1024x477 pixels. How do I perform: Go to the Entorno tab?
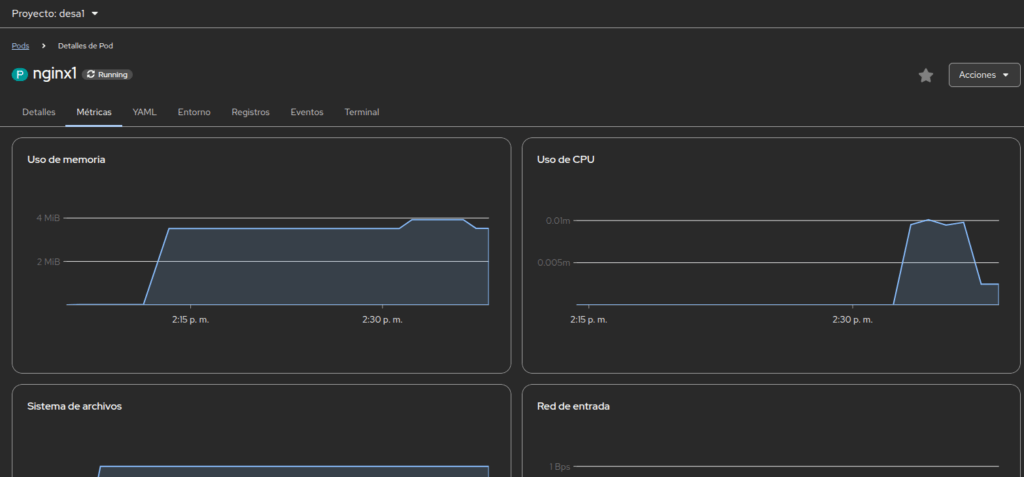194,112
